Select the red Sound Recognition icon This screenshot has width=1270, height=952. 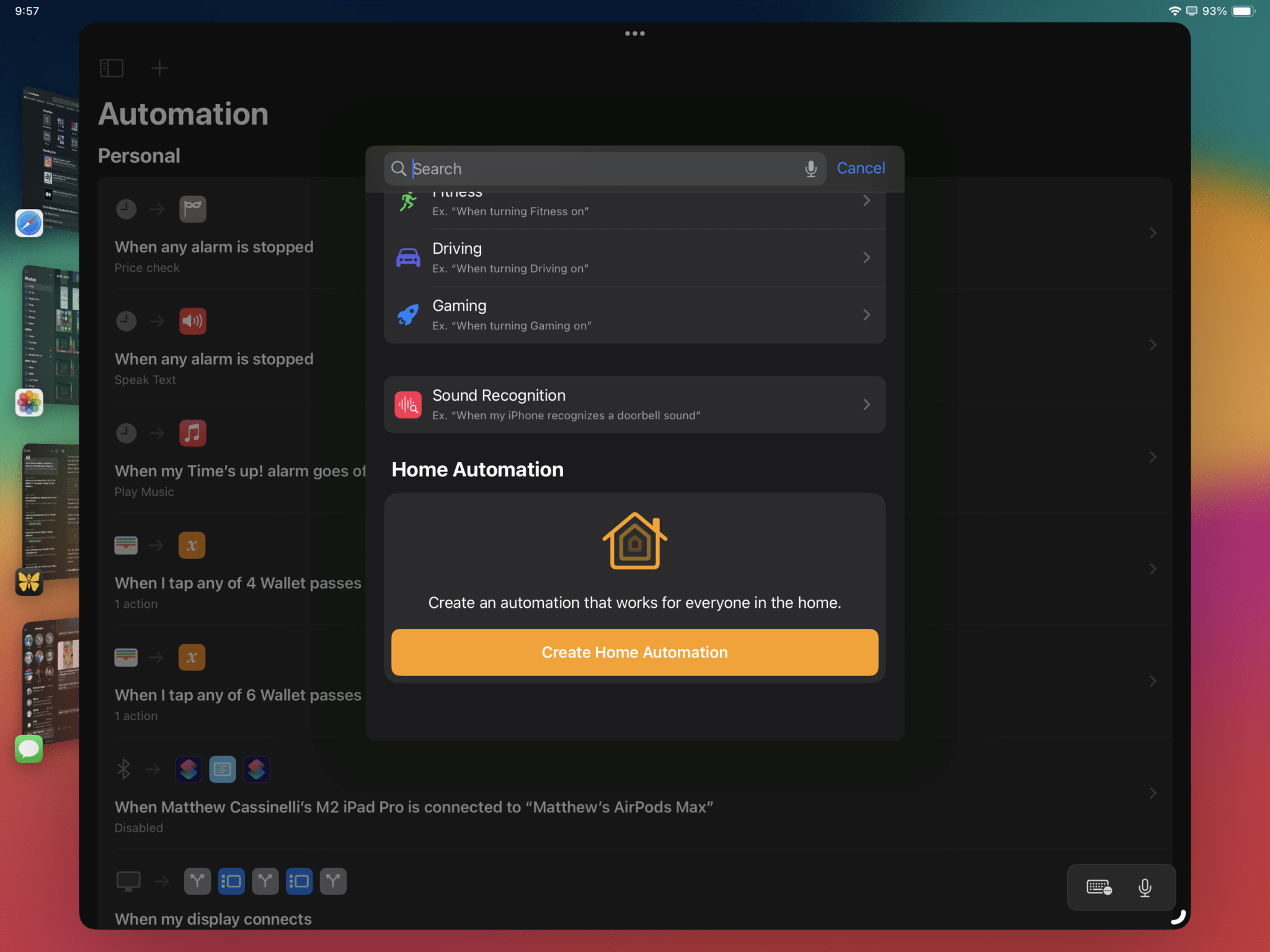pyautogui.click(x=407, y=404)
